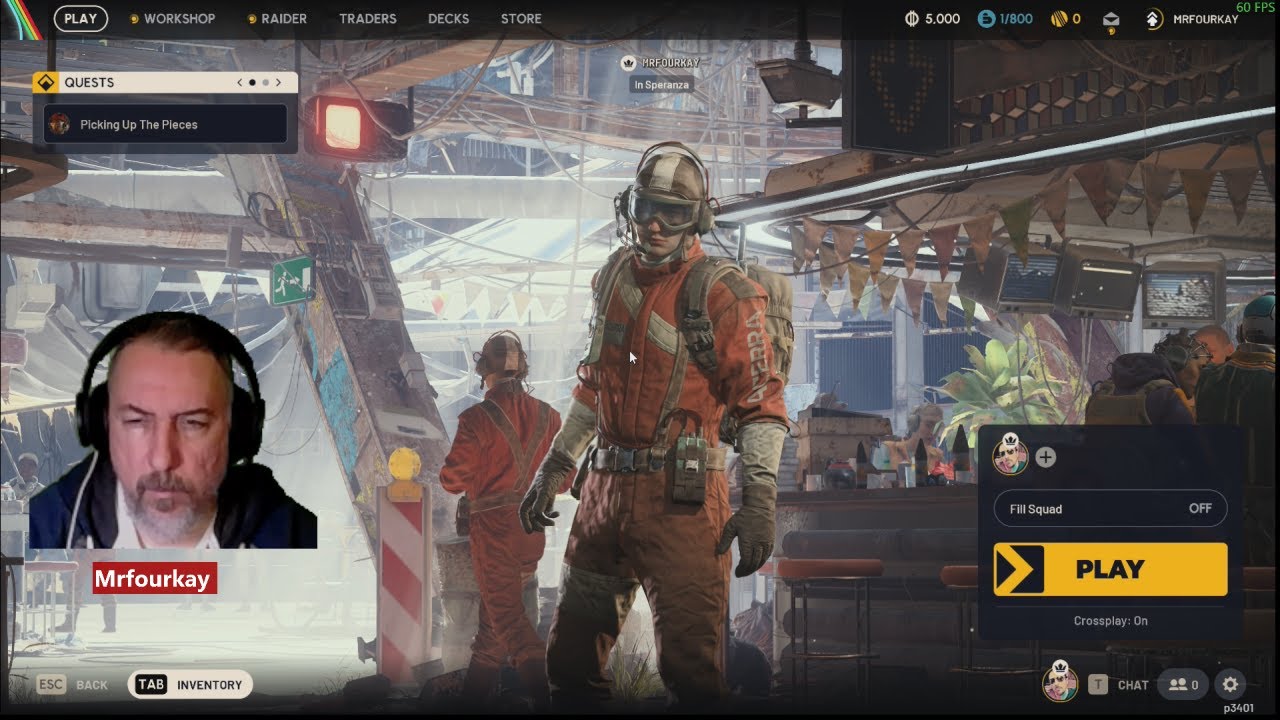Image resolution: width=1280 pixels, height=720 pixels.
Task: Click the gold striped token icon
Action: click(x=1059, y=18)
